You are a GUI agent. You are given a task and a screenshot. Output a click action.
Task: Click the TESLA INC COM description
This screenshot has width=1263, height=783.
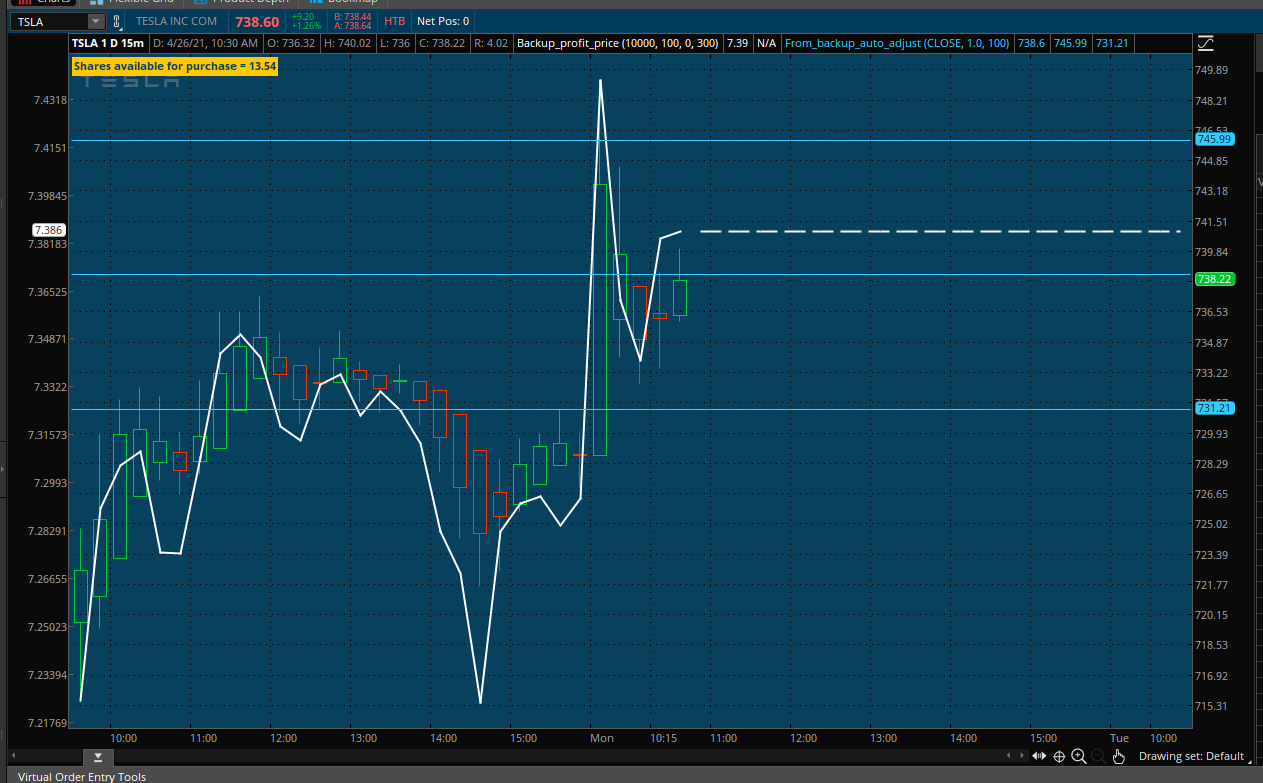(176, 21)
